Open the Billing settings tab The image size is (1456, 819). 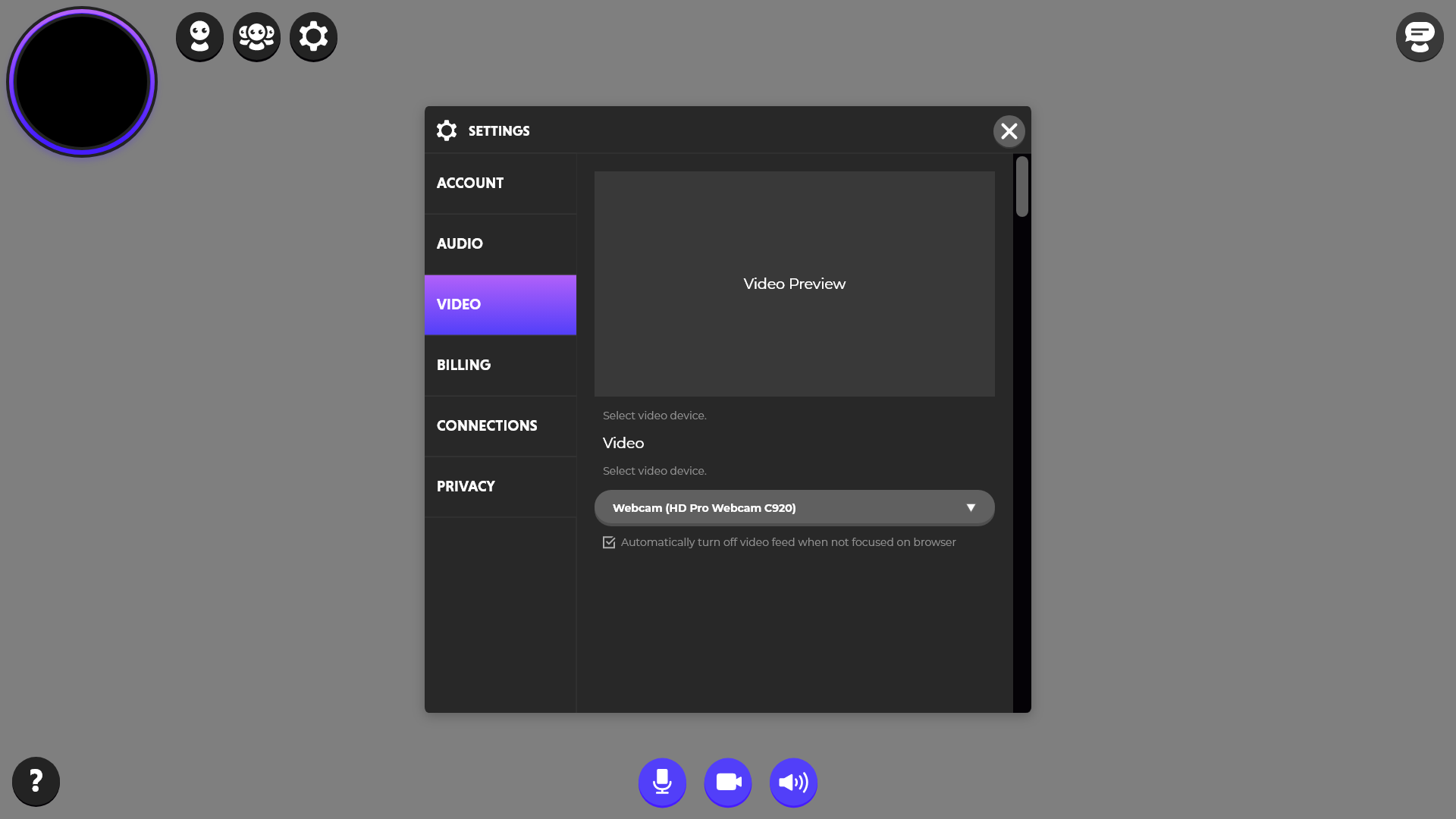point(500,366)
